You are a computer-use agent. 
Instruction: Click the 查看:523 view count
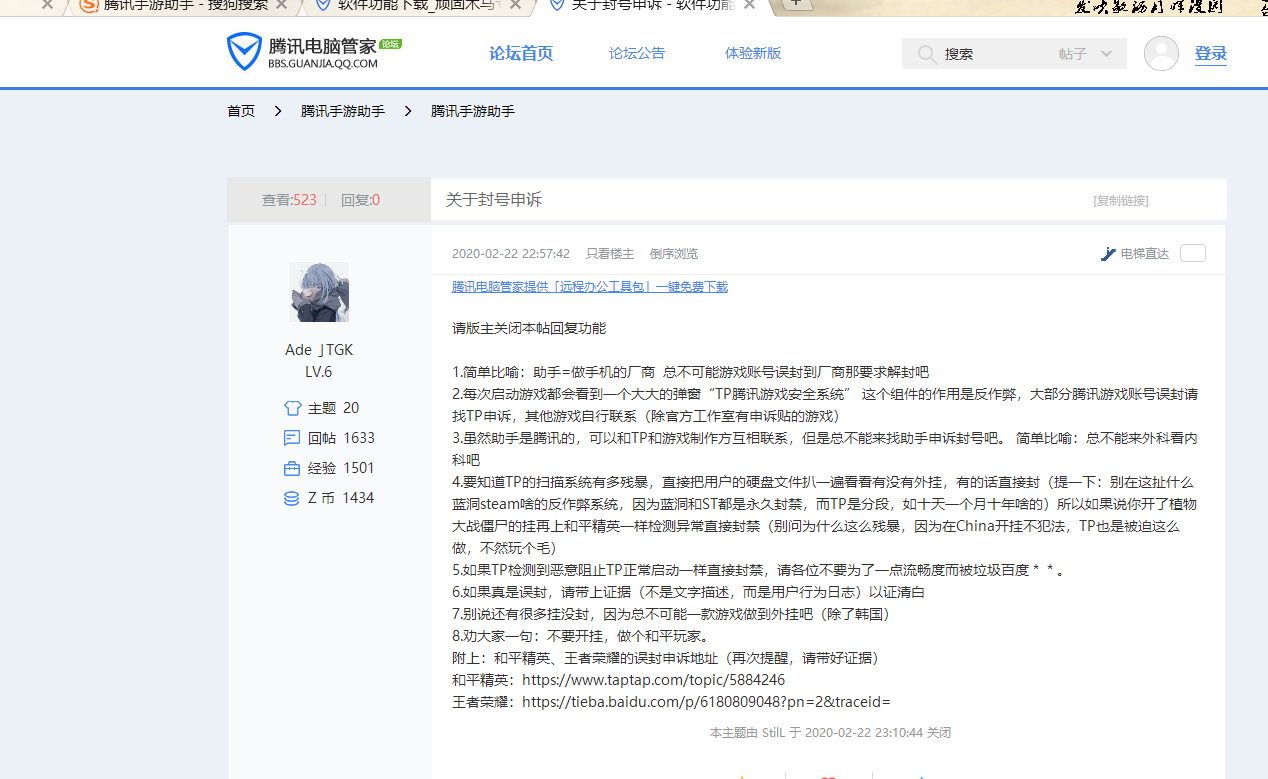coord(289,200)
